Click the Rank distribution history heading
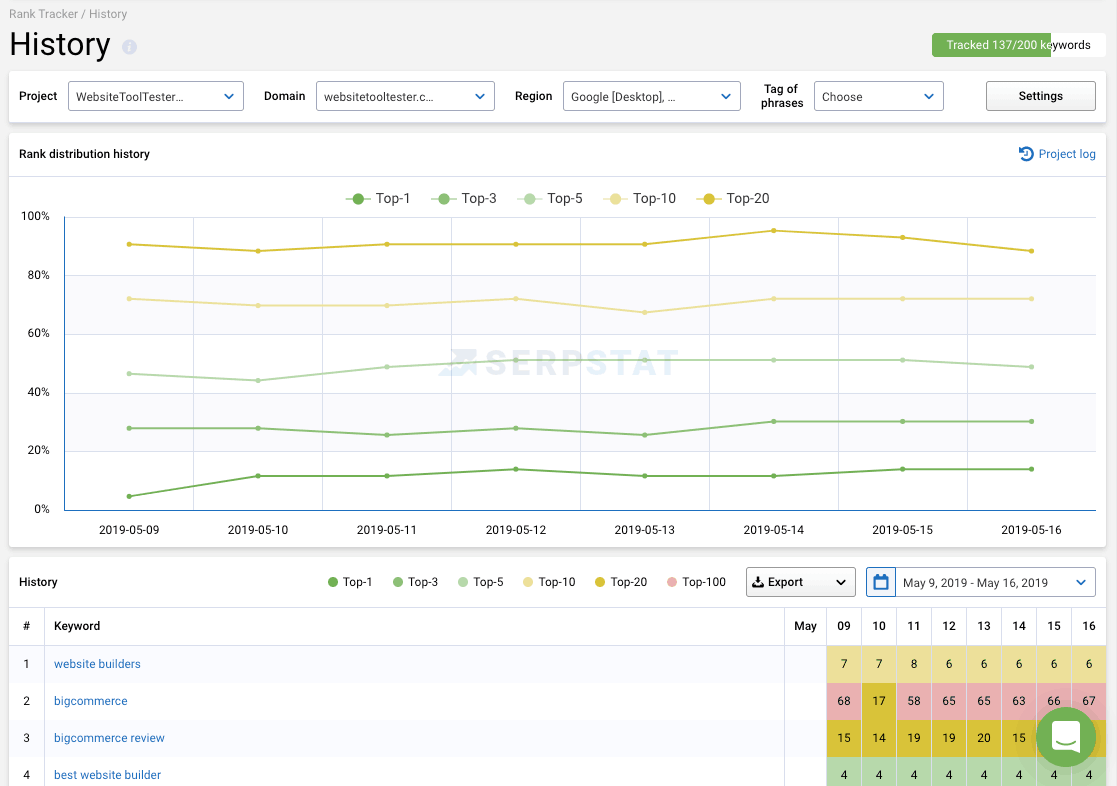Image resolution: width=1117 pixels, height=786 pixels. (x=84, y=154)
